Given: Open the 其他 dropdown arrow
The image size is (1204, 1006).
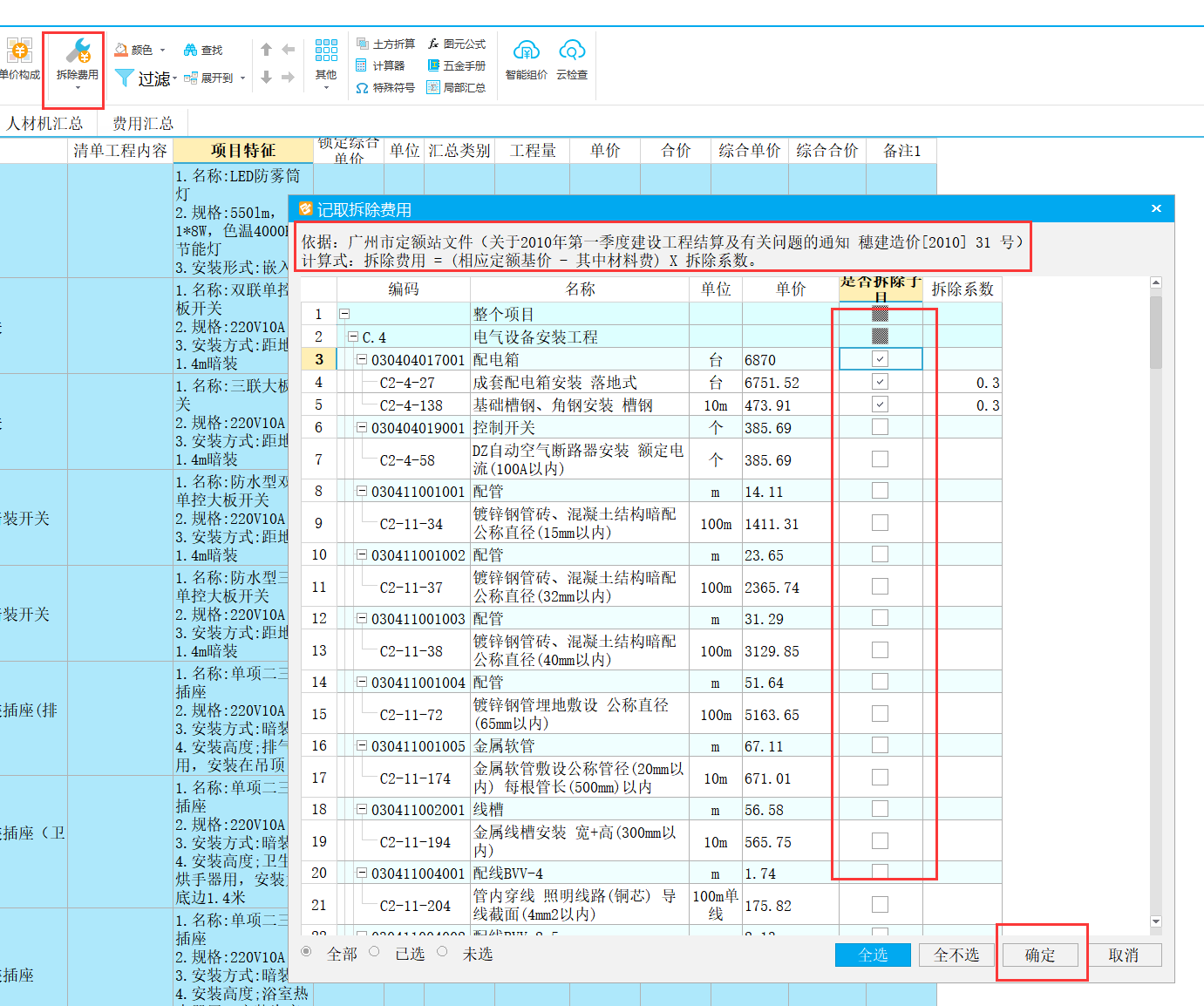Looking at the screenshot, I should [326, 87].
